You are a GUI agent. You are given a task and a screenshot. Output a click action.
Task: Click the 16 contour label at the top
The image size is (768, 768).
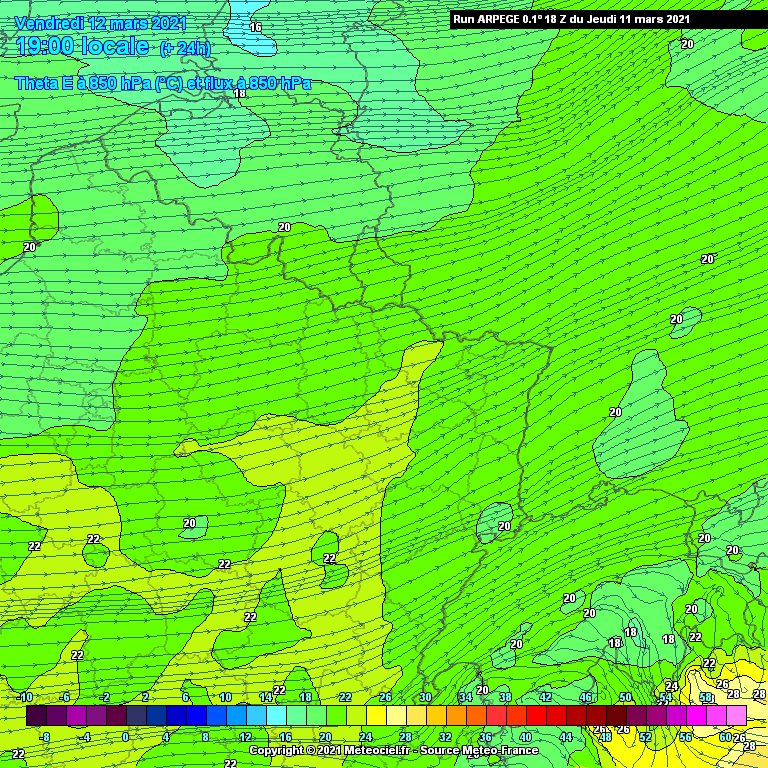(255, 27)
